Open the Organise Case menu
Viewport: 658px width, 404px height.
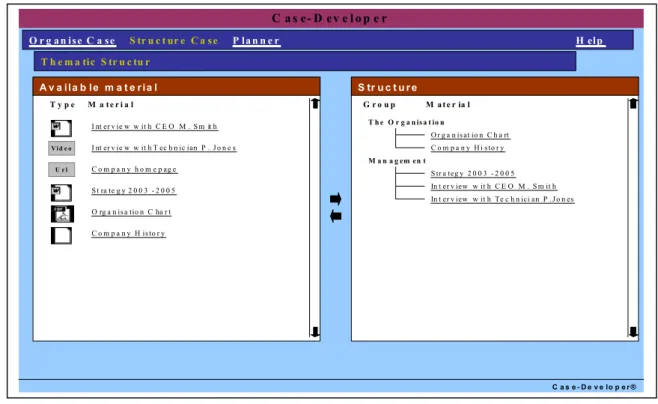click(x=72, y=41)
